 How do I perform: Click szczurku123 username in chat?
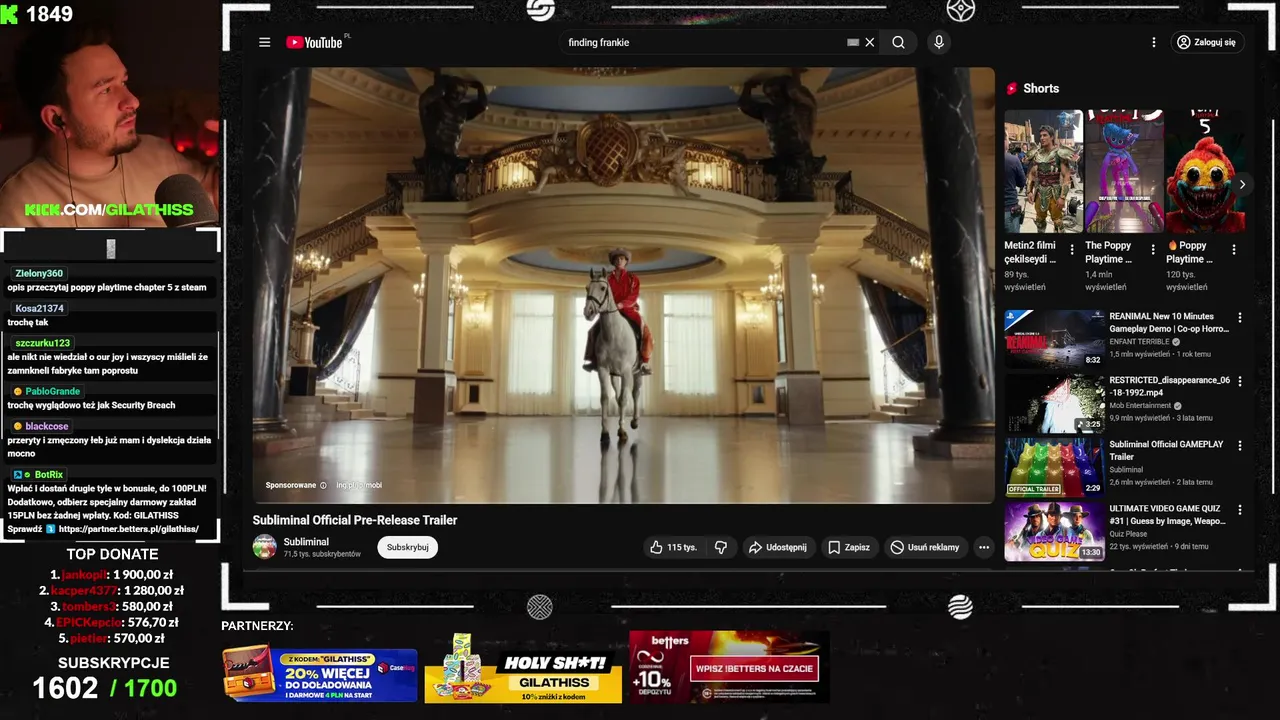tap(43, 343)
